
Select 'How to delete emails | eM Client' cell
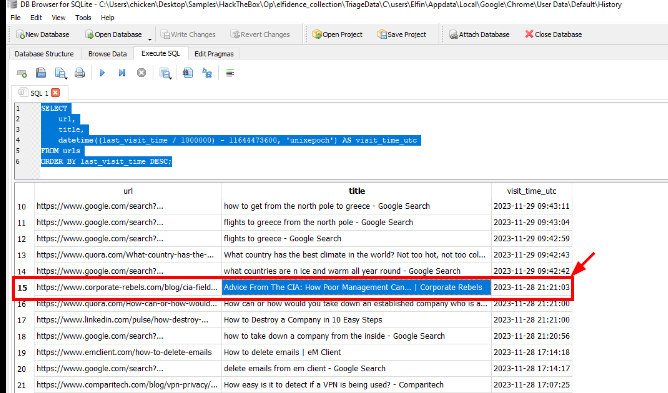[357, 353]
